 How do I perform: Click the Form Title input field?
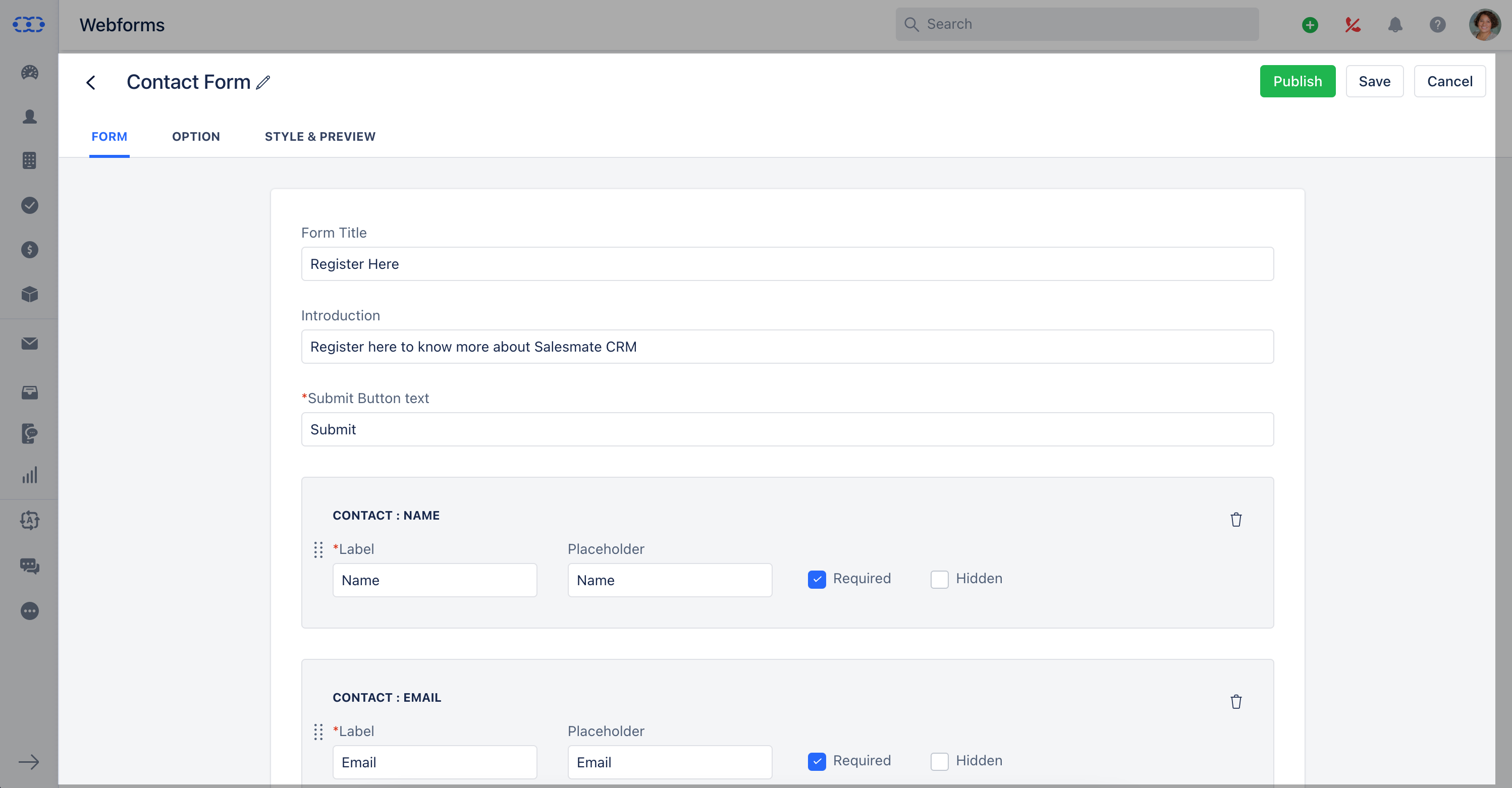tap(787, 263)
